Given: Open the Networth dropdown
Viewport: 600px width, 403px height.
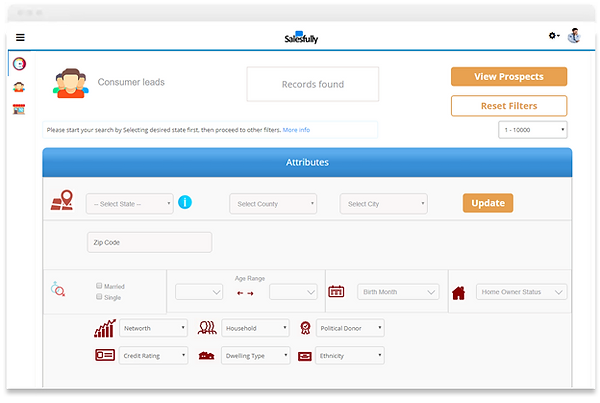Looking at the screenshot, I should pos(153,328).
